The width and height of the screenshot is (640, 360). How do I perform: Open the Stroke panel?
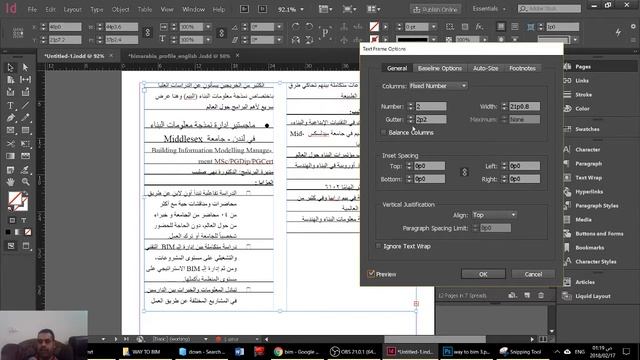[x=583, y=95]
